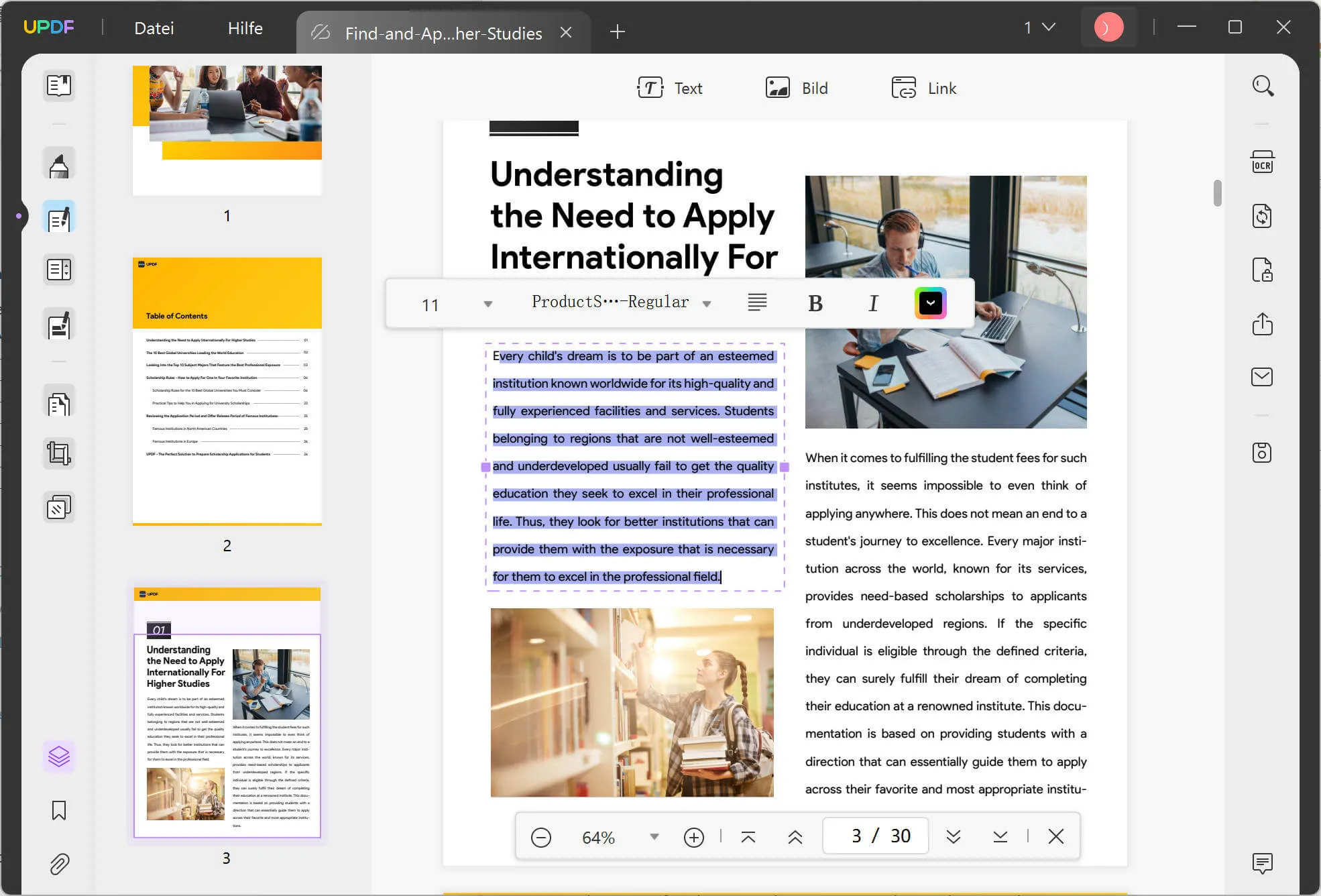
Task: Expand the font size dropdown
Action: (489, 303)
